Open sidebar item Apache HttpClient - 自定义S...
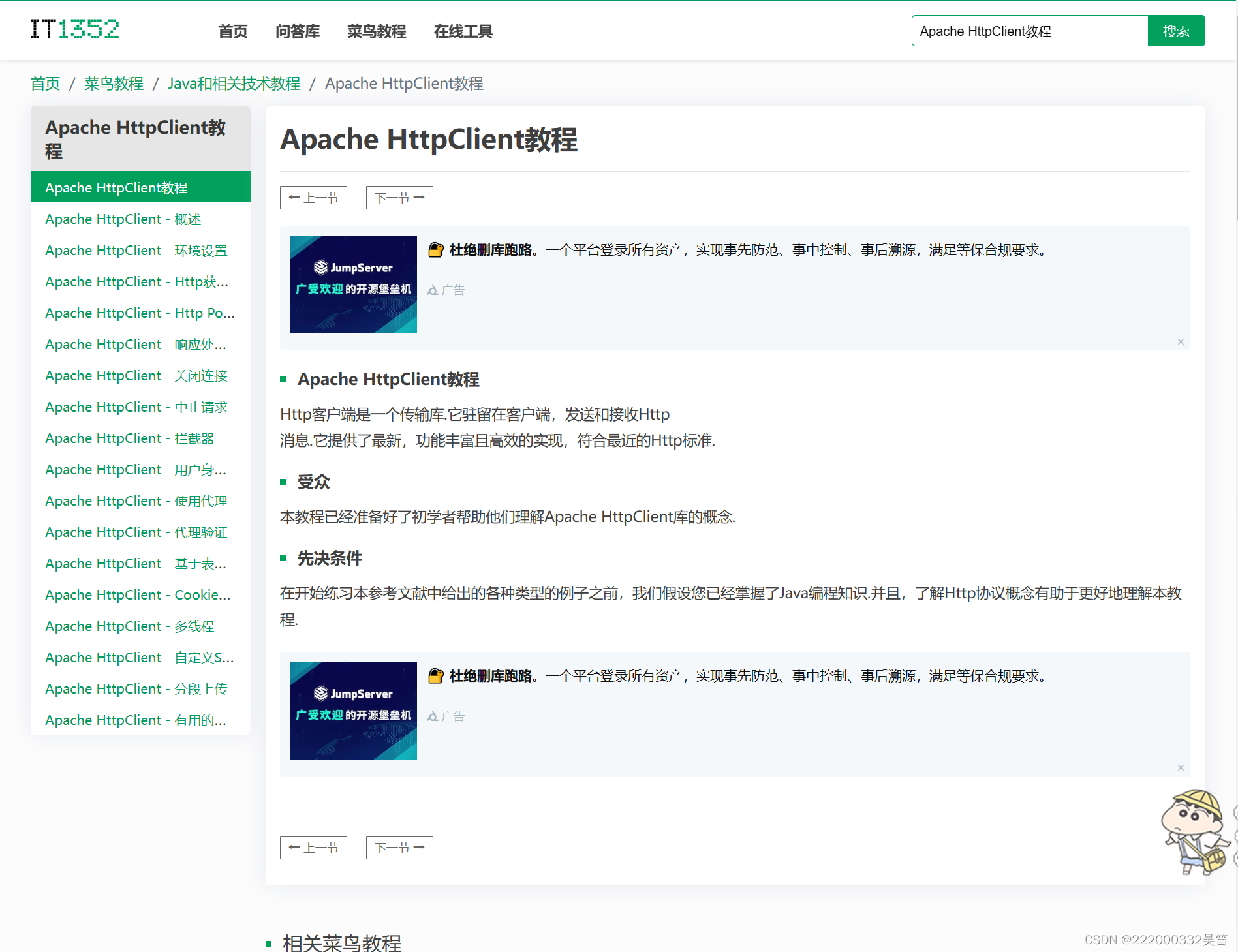Screen dimensions: 1238x952 140,658
